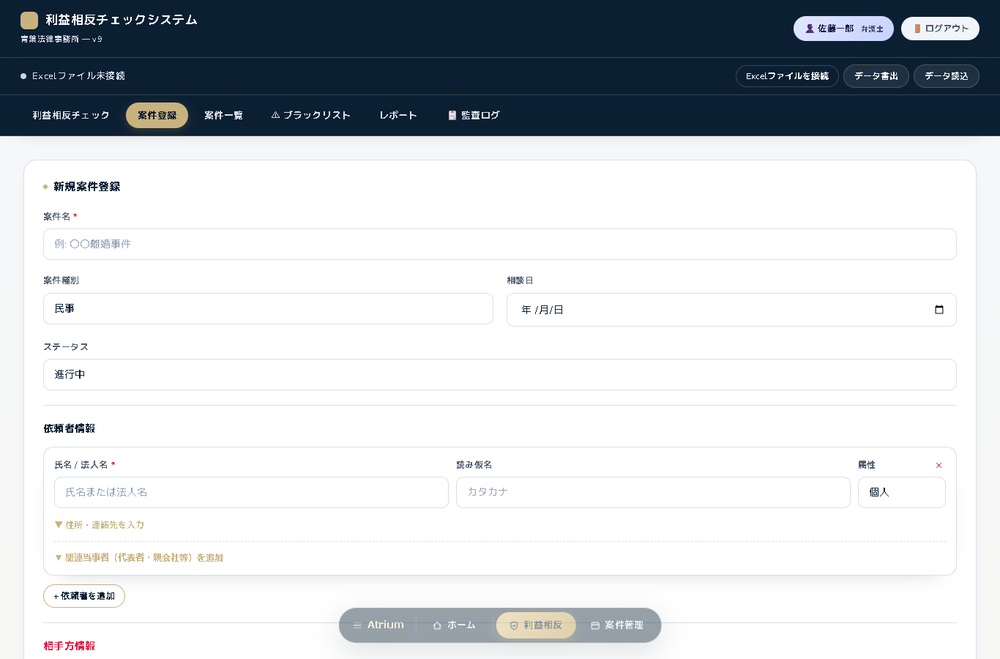Viewport: 1000px width, 659px height.
Task: Open the ブラックリスト tab
Action: click(x=311, y=115)
